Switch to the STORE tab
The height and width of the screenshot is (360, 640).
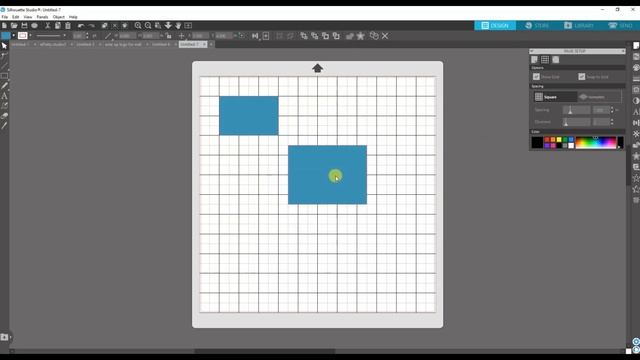coord(537,26)
